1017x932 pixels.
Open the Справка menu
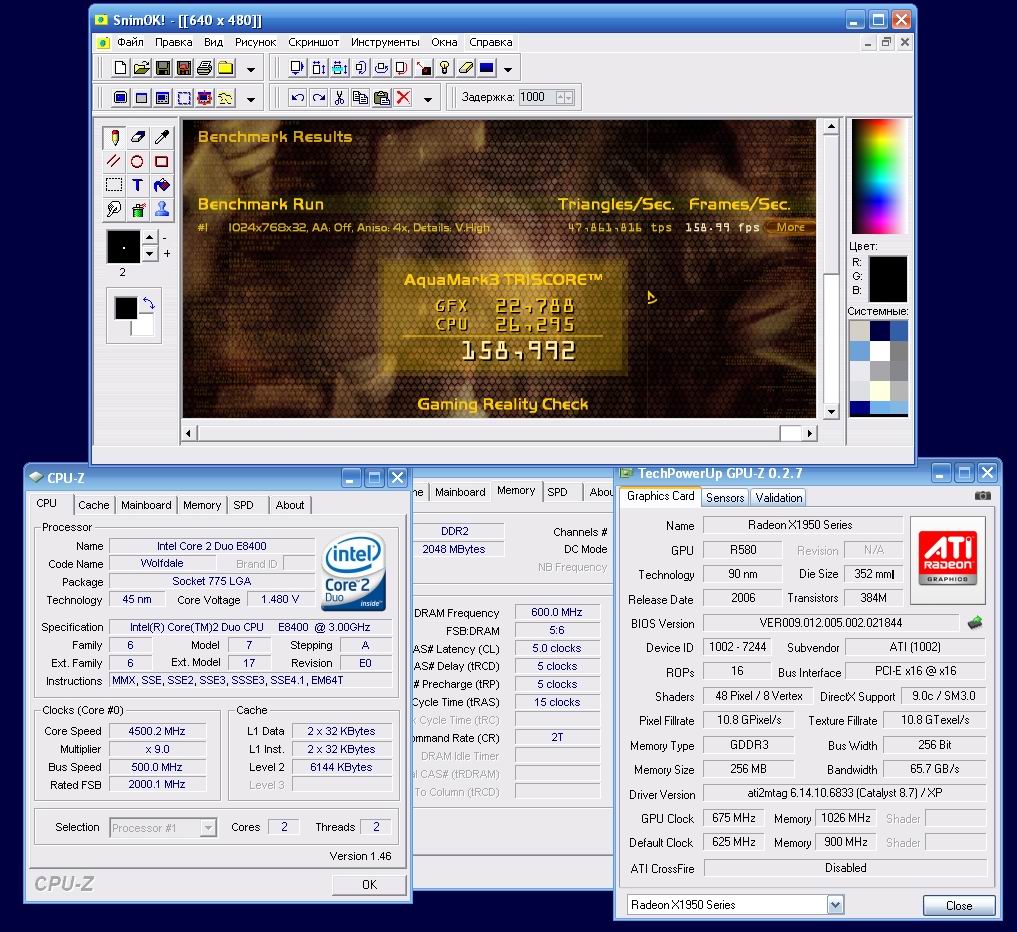coord(490,42)
